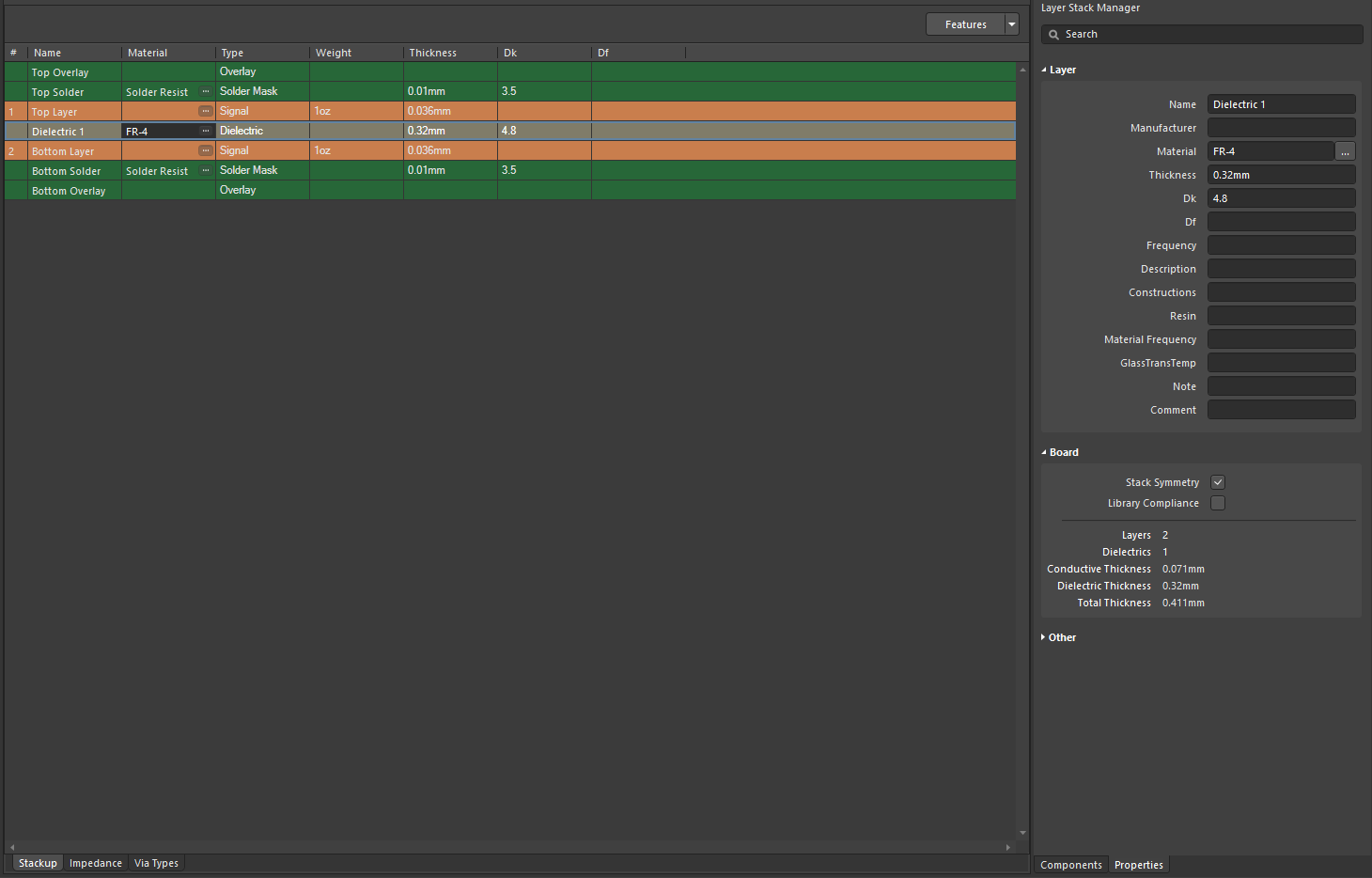
Task: Click the Dk input field in Properties
Action: [1281, 197]
